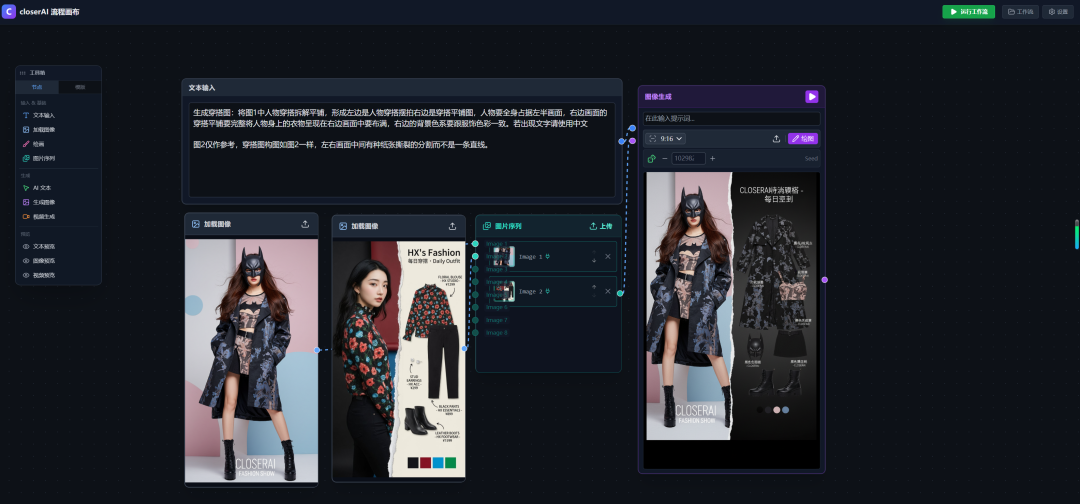
Task: Click the HX's Fashion reference image
Action: pos(399,359)
